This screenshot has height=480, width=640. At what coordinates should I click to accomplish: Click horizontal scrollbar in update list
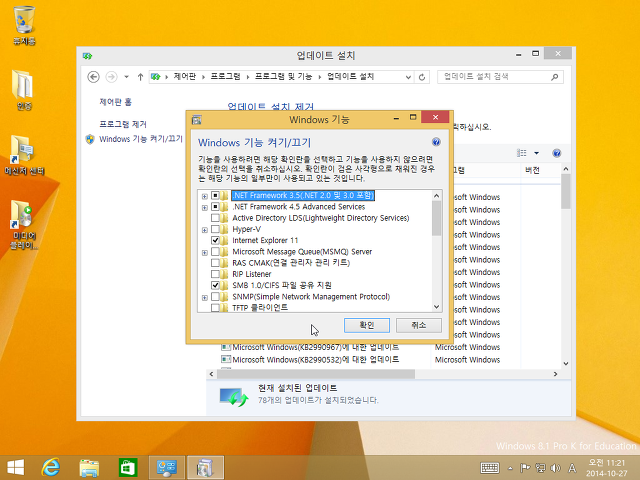315,374
